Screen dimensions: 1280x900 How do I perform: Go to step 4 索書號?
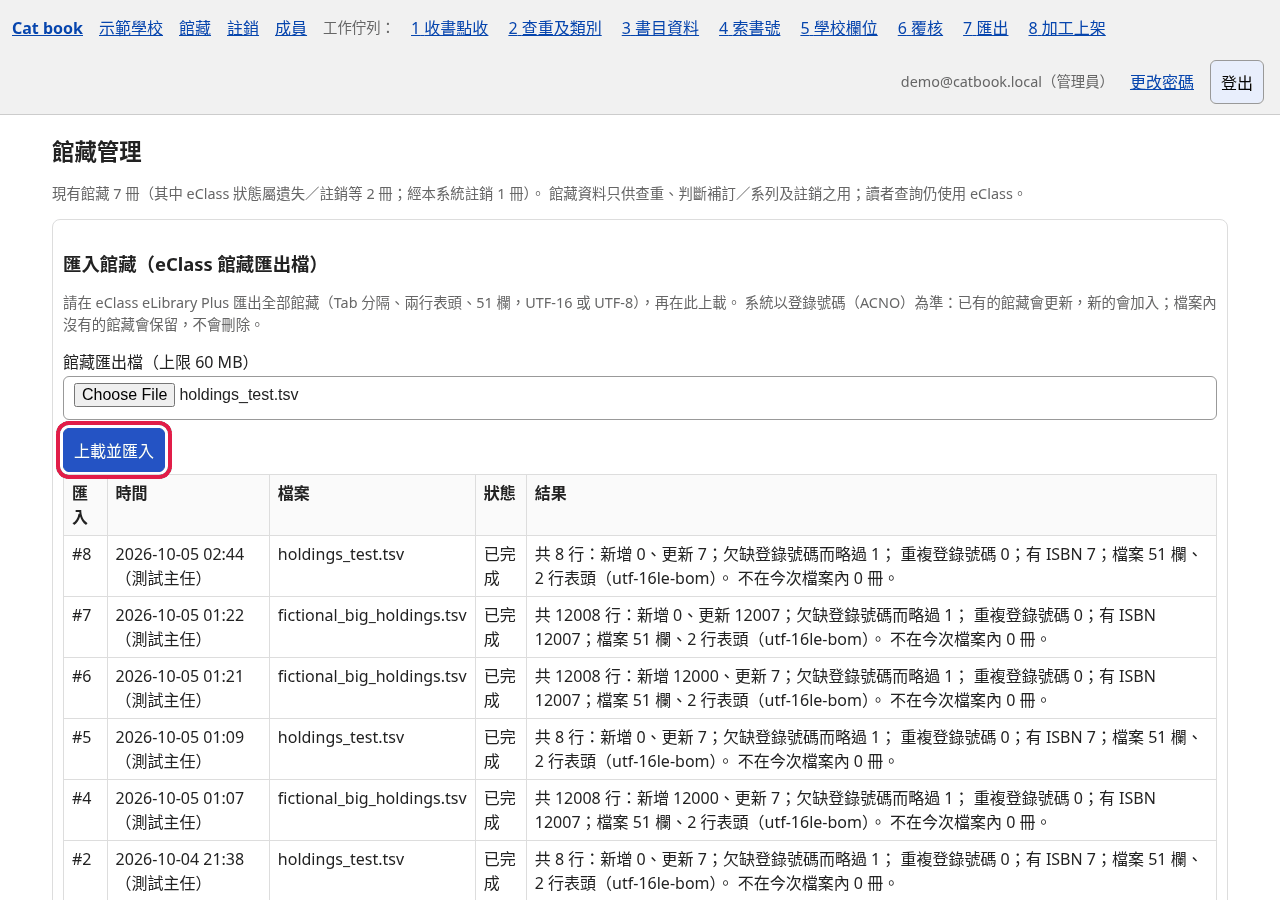(x=750, y=28)
